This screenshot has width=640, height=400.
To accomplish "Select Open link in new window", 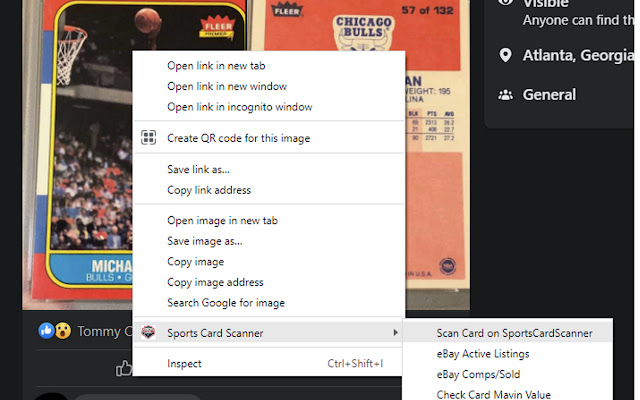I will 269,86.
